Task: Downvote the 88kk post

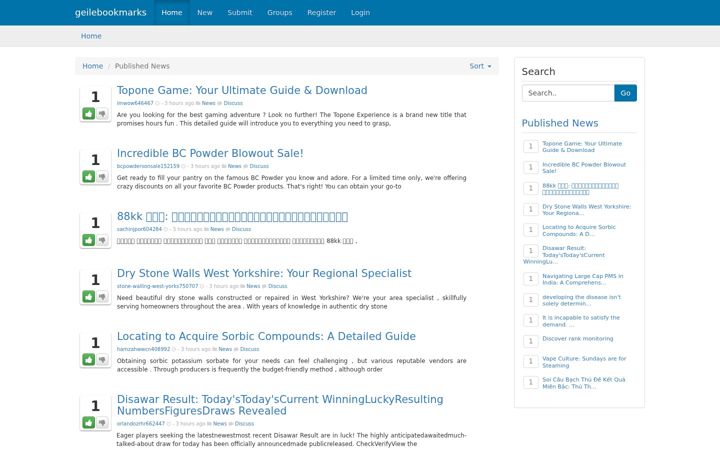Action: tap(102, 240)
